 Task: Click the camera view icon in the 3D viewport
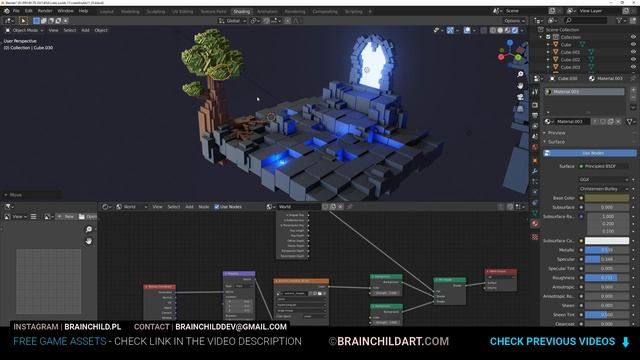coord(520,97)
